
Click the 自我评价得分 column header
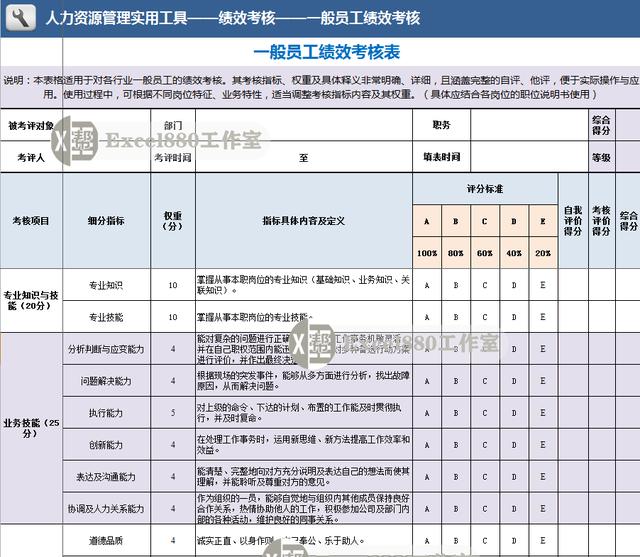[573, 221]
